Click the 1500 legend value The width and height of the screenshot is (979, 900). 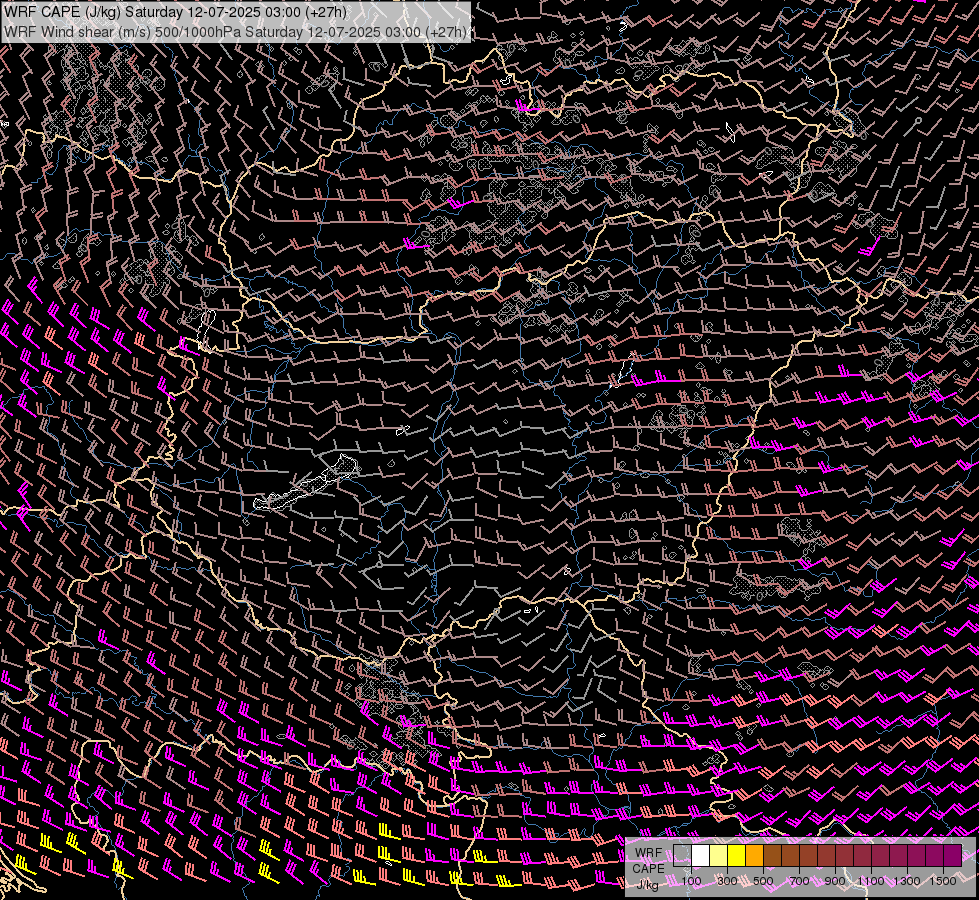point(943,881)
